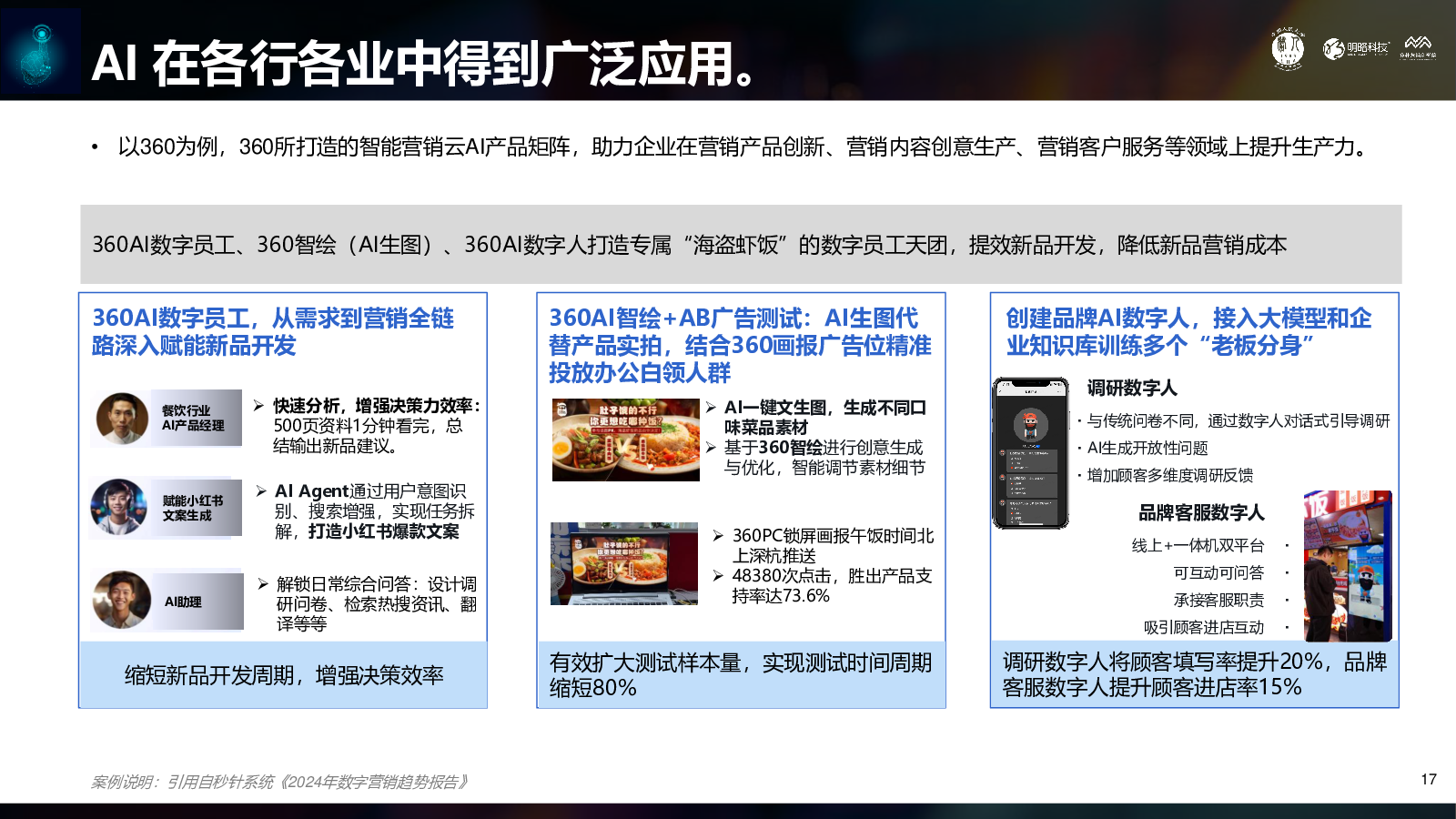Click text 解锁日常综合问答
The height and width of the screenshot is (819, 1456).
click(376, 603)
